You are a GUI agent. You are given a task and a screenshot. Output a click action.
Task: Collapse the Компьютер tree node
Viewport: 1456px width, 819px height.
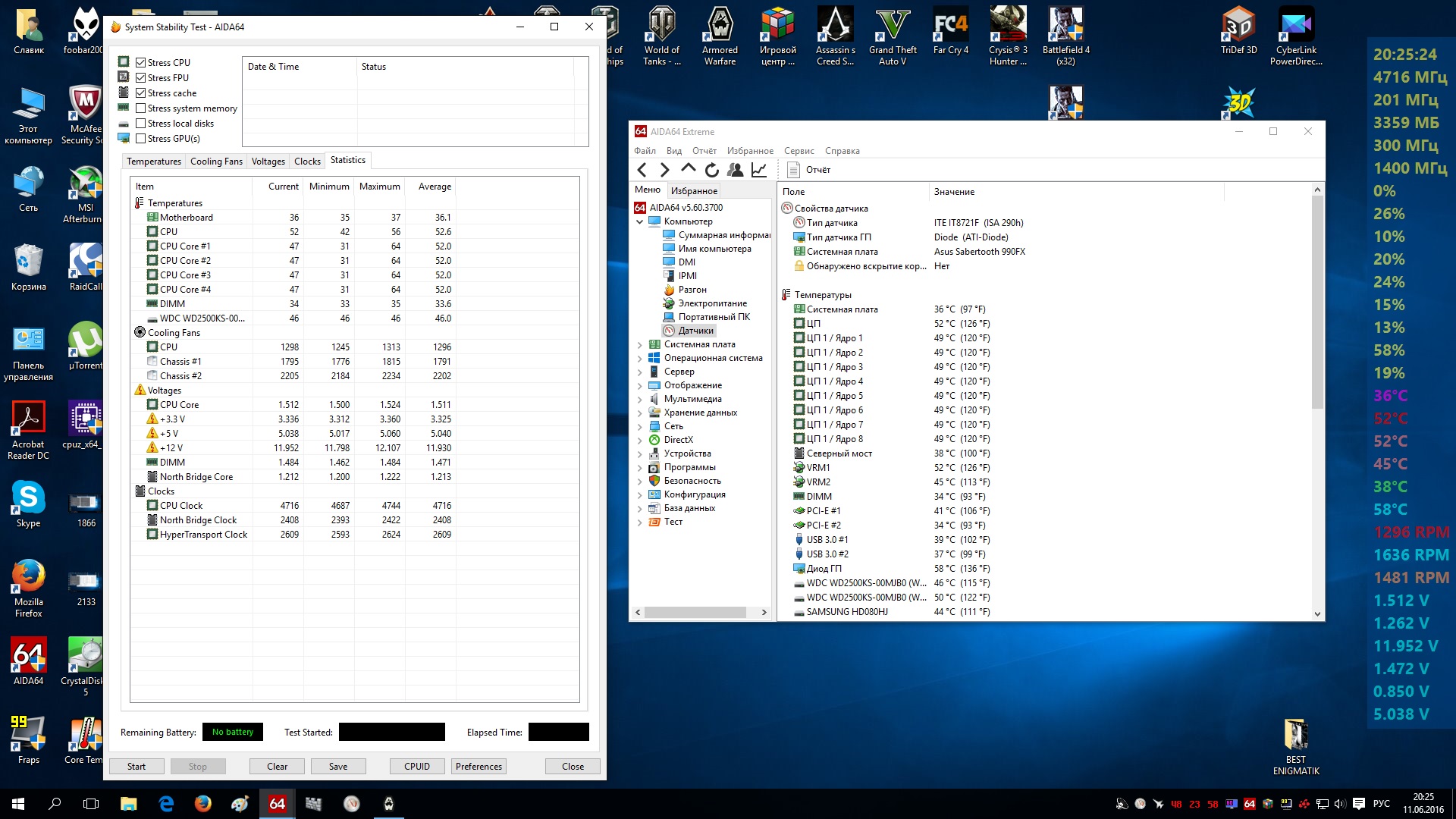639,221
